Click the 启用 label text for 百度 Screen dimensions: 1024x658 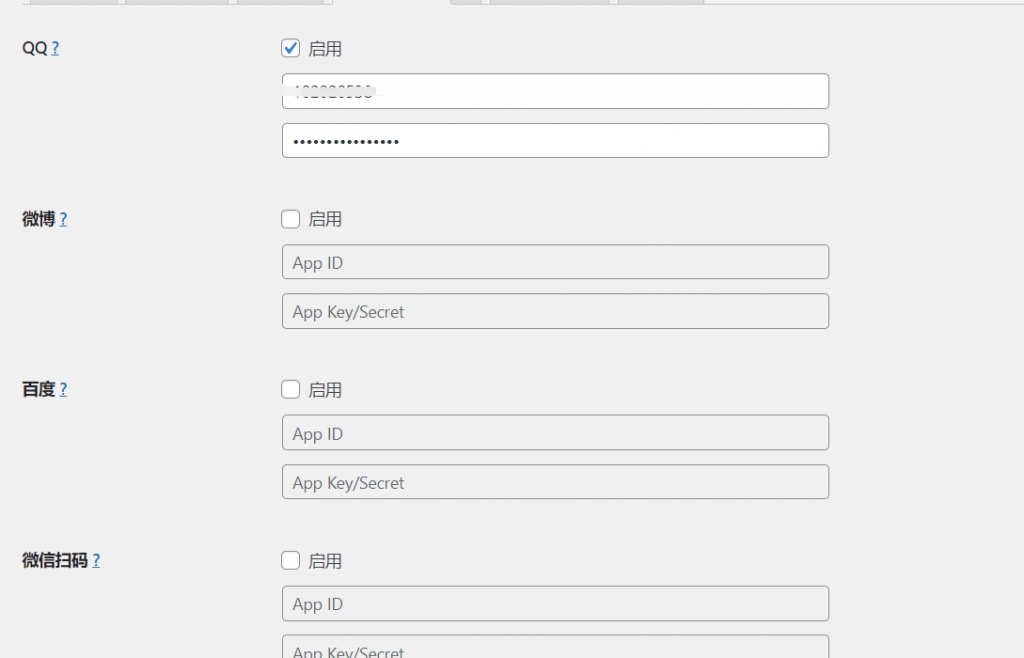coord(325,390)
